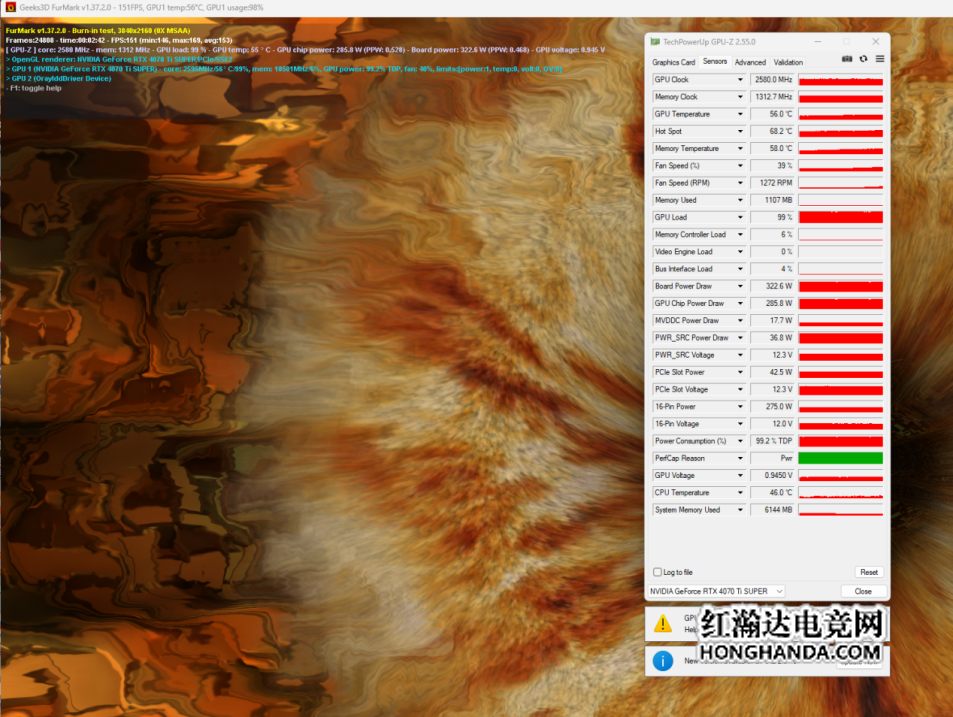The width and height of the screenshot is (953, 717).
Task: Open the CPU Temperature sensor dropdown
Action: click(x=740, y=493)
